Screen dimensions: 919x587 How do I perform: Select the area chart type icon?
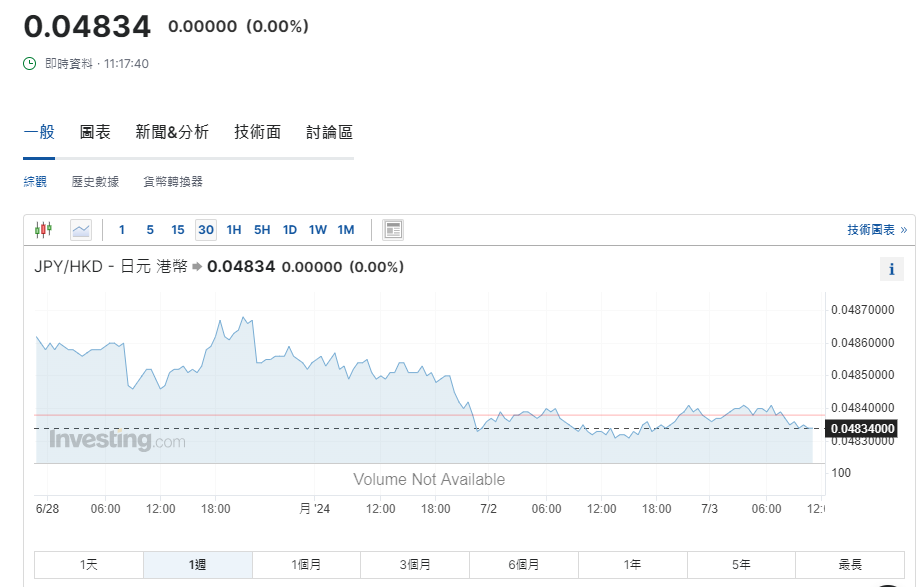point(81,230)
